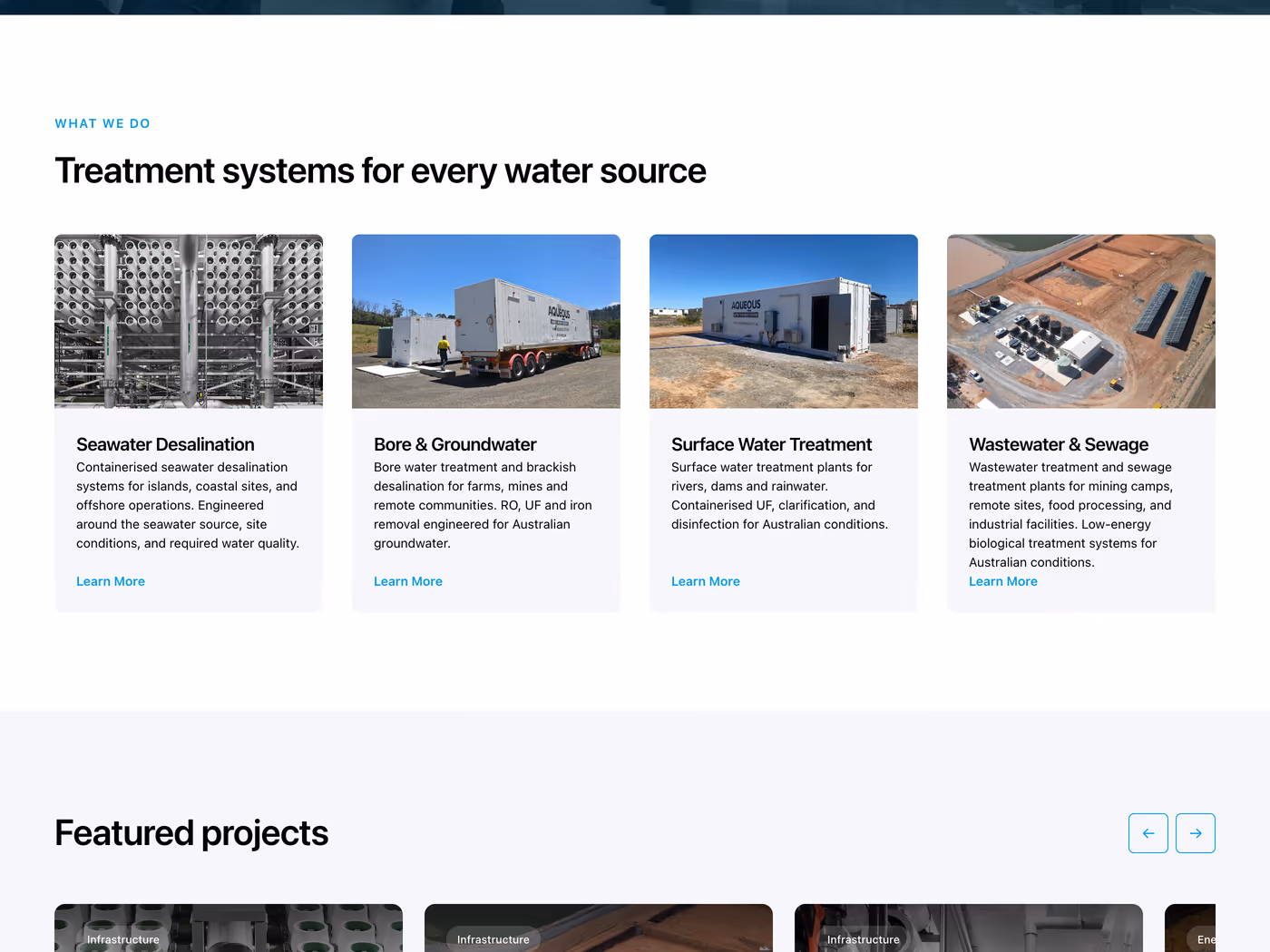Open Learn More under Bore & Groundwater
The image size is (1270, 952).
tap(408, 581)
